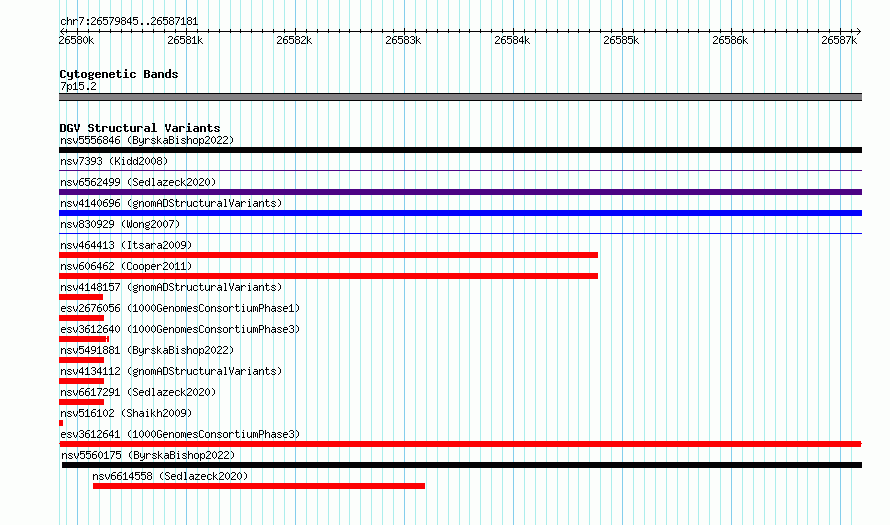This screenshot has height=525, width=890.
Task: Click the Cytogenetic Bands track title
Action: pos(119,74)
